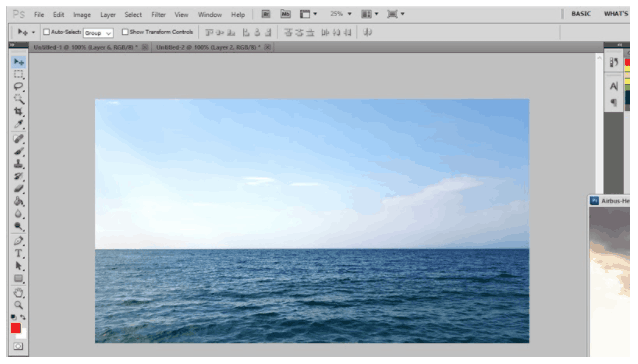638x364 pixels.
Task: Open the File menu
Action: click(x=39, y=15)
